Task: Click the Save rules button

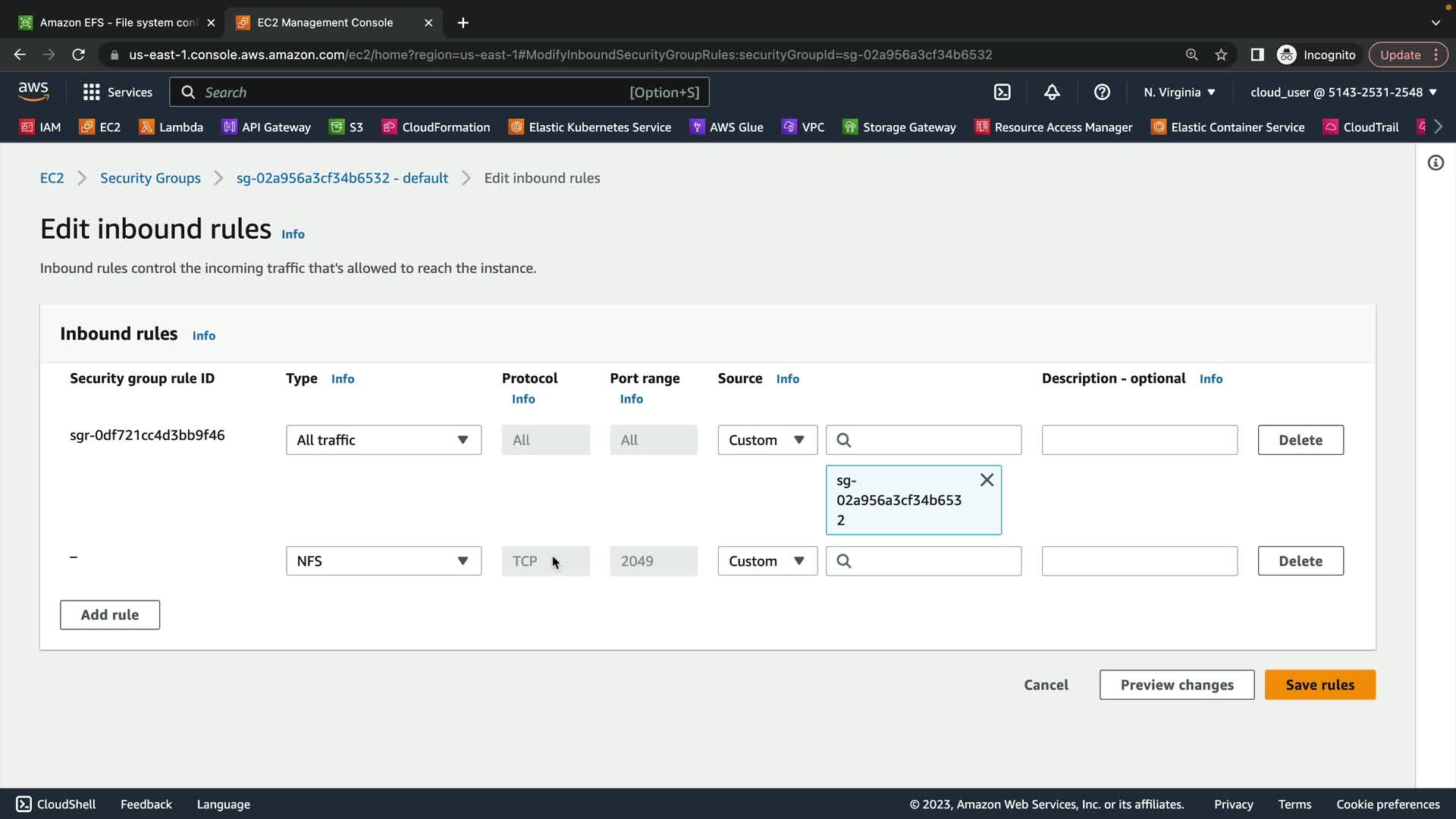Action: [x=1319, y=685]
